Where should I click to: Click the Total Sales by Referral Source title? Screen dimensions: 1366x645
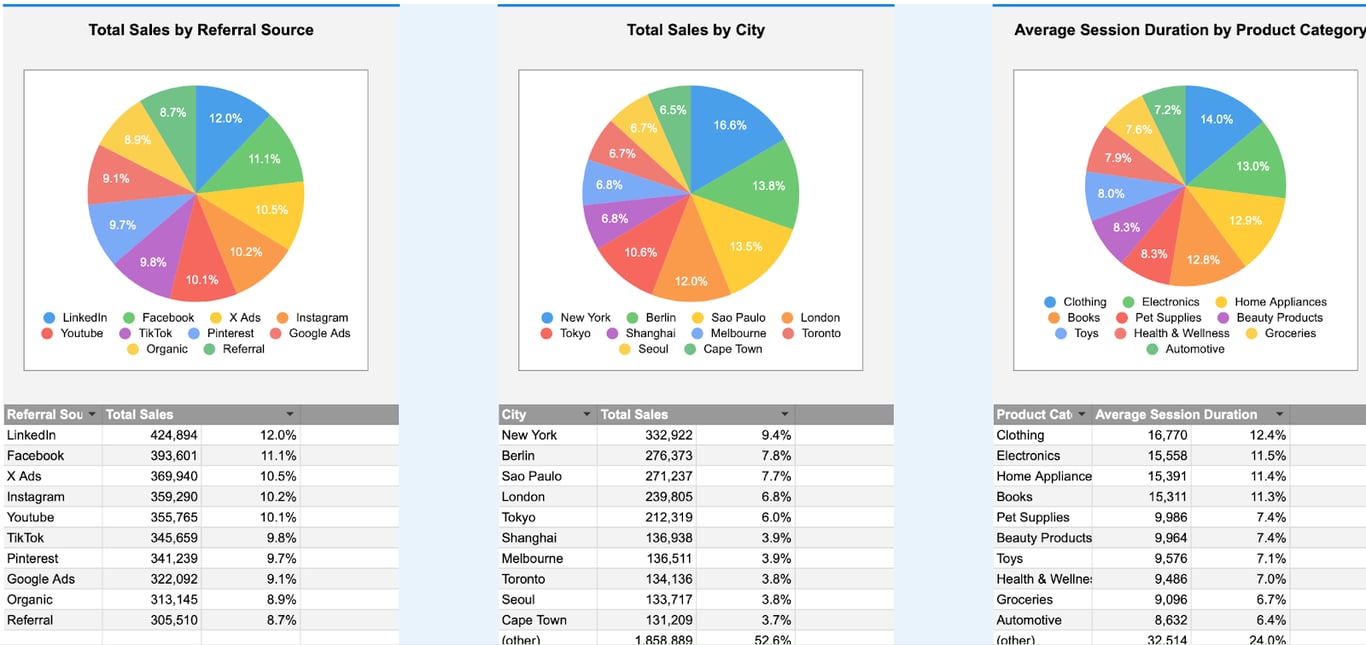click(201, 30)
